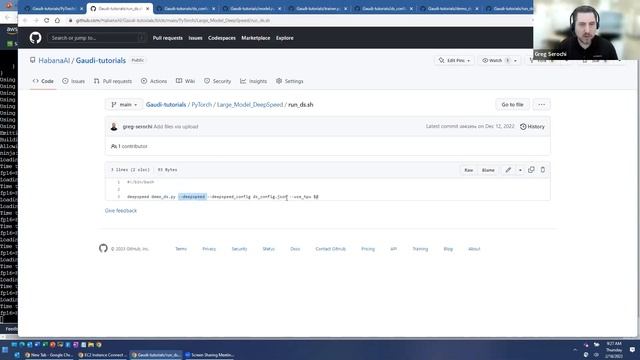Open the footer Security link
Image resolution: width=640 pixels, height=360 pixels.
240,249
